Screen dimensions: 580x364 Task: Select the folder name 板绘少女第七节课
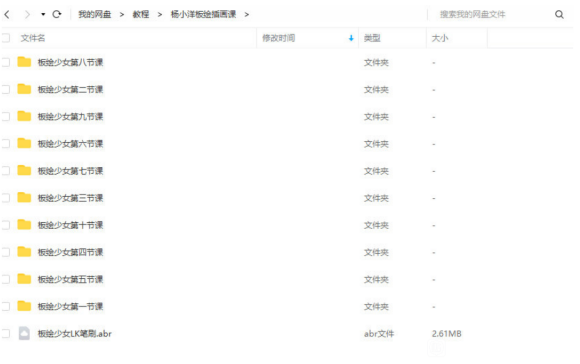pos(70,171)
